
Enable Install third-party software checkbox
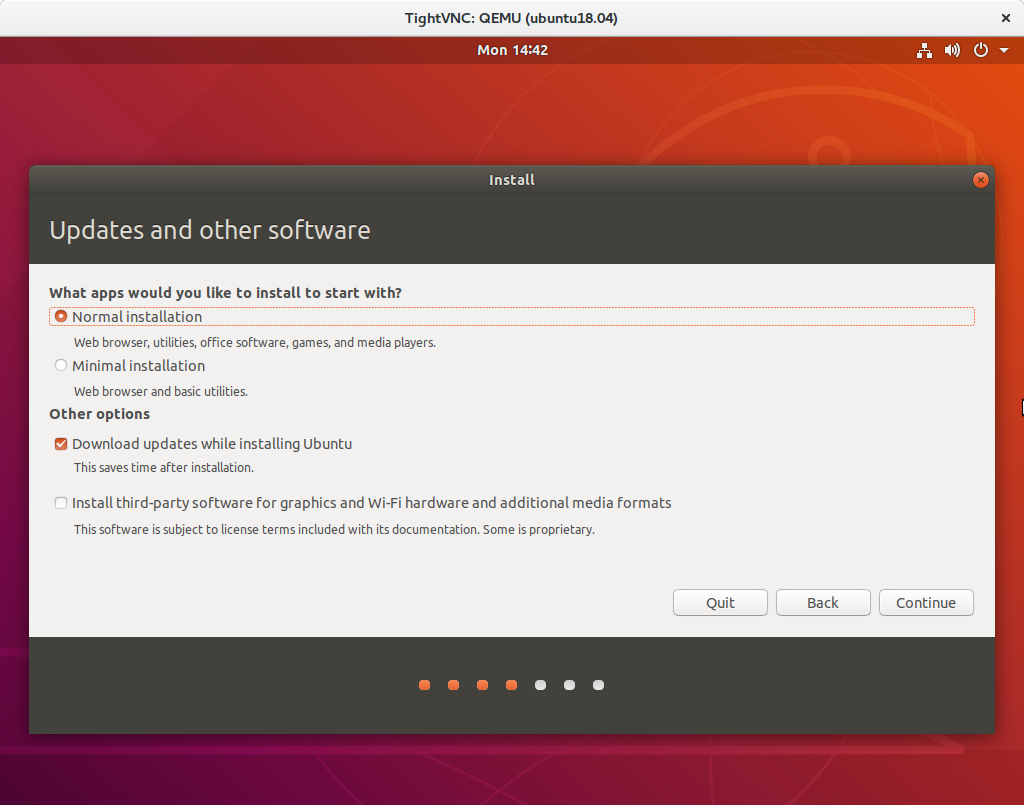[x=61, y=503]
